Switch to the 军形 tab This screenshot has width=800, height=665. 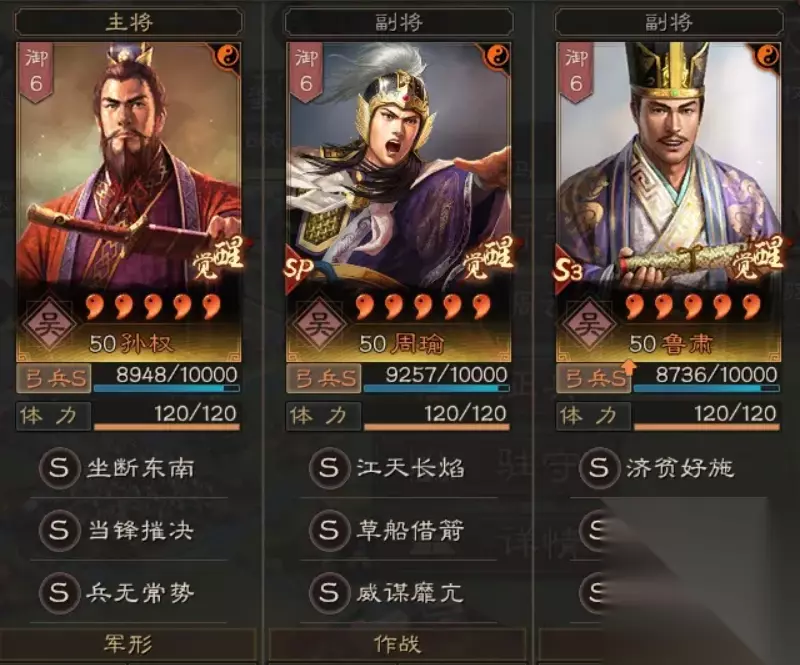[128, 644]
